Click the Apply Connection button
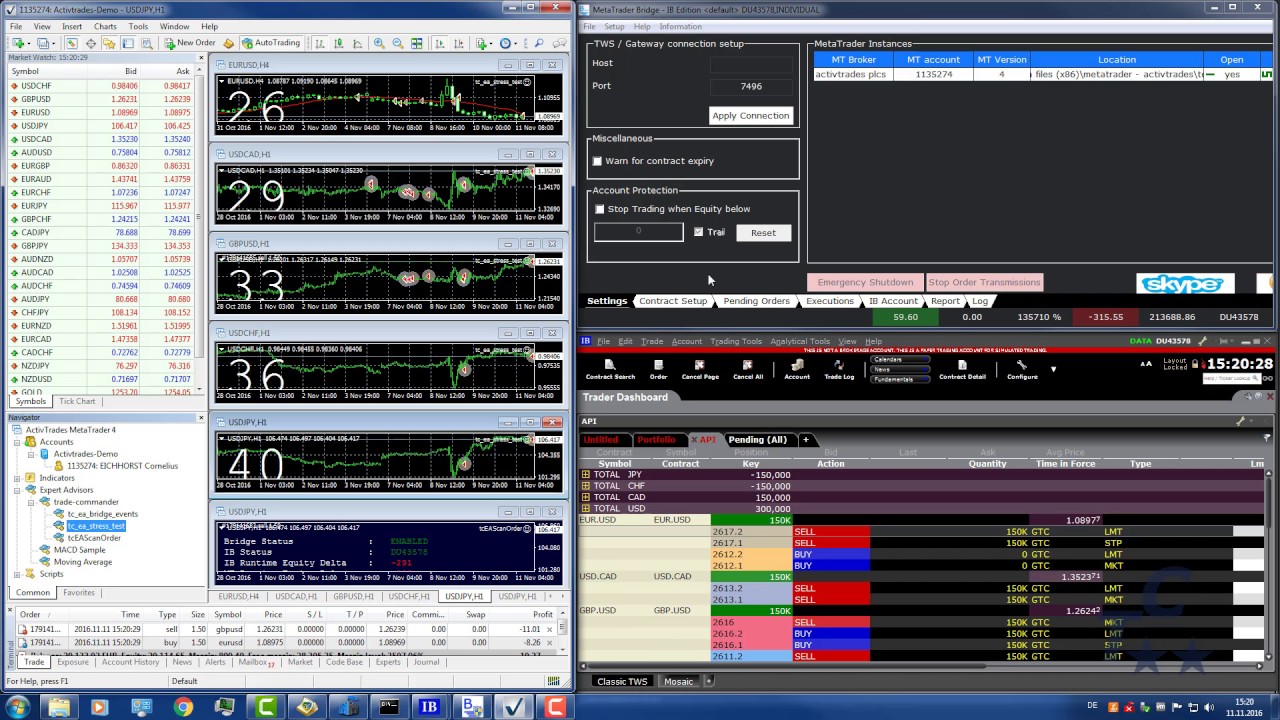This screenshot has height=720, width=1280. [751, 115]
